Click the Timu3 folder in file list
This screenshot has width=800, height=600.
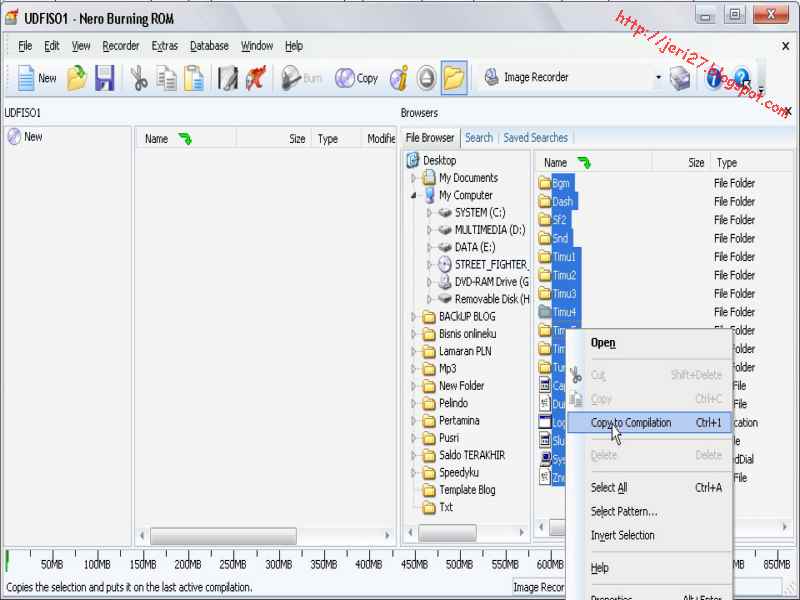point(558,294)
